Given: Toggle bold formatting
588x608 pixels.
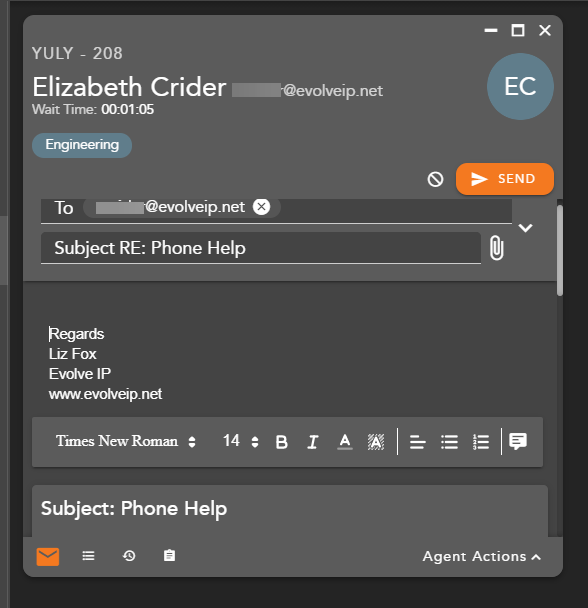Looking at the screenshot, I should (282, 442).
